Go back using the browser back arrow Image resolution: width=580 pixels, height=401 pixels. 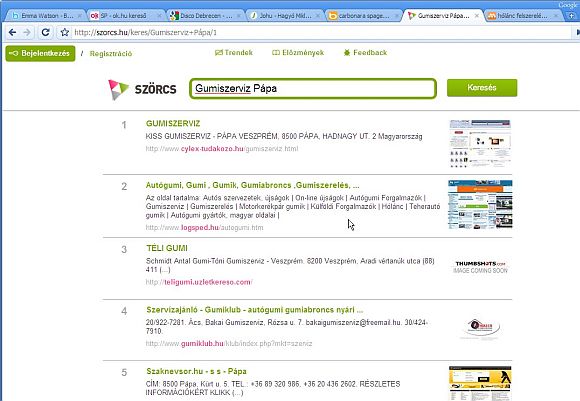[x=12, y=33]
